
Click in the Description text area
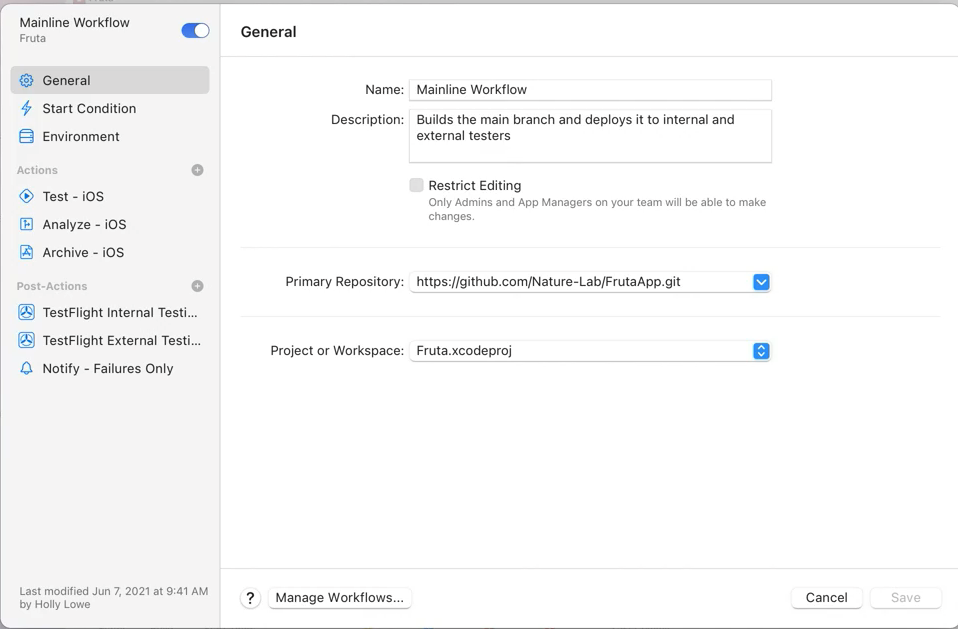(590, 136)
